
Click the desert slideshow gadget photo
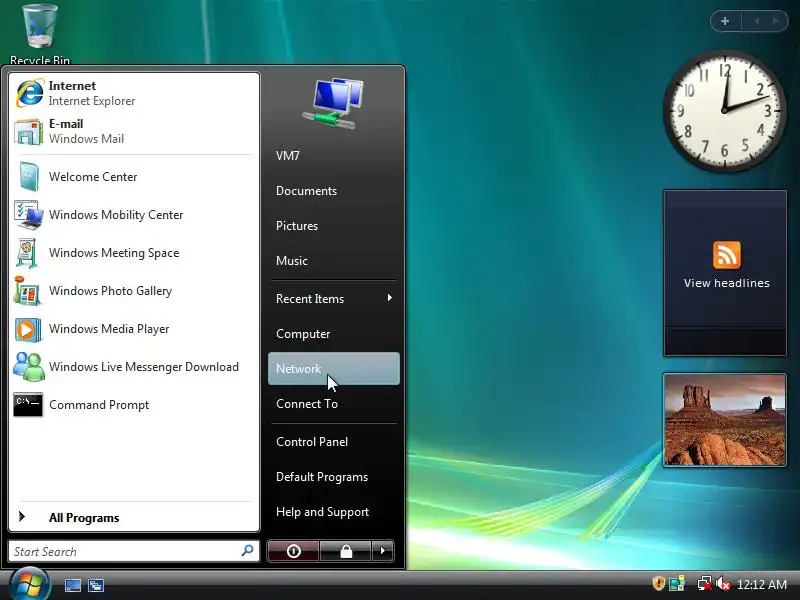pos(724,420)
